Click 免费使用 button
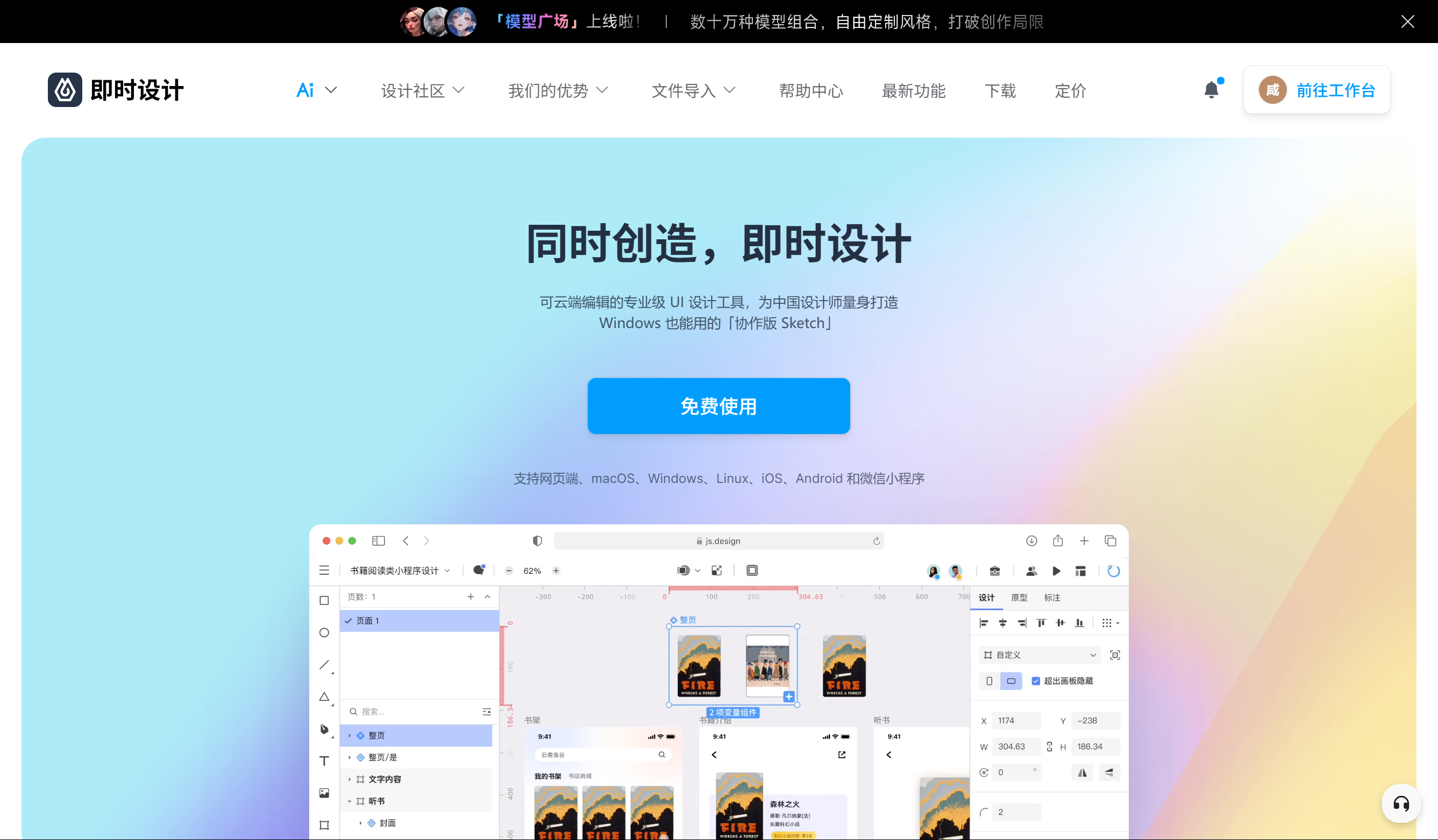Image resolution: width=1438 pixels, height=840 pixels. pos(719,406)
